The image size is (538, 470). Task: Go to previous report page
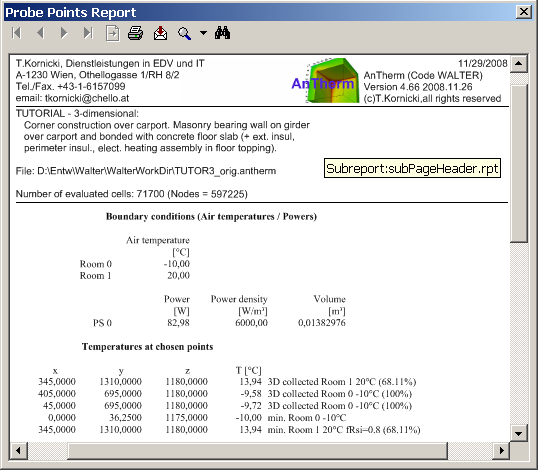click(x=40, y=33)
